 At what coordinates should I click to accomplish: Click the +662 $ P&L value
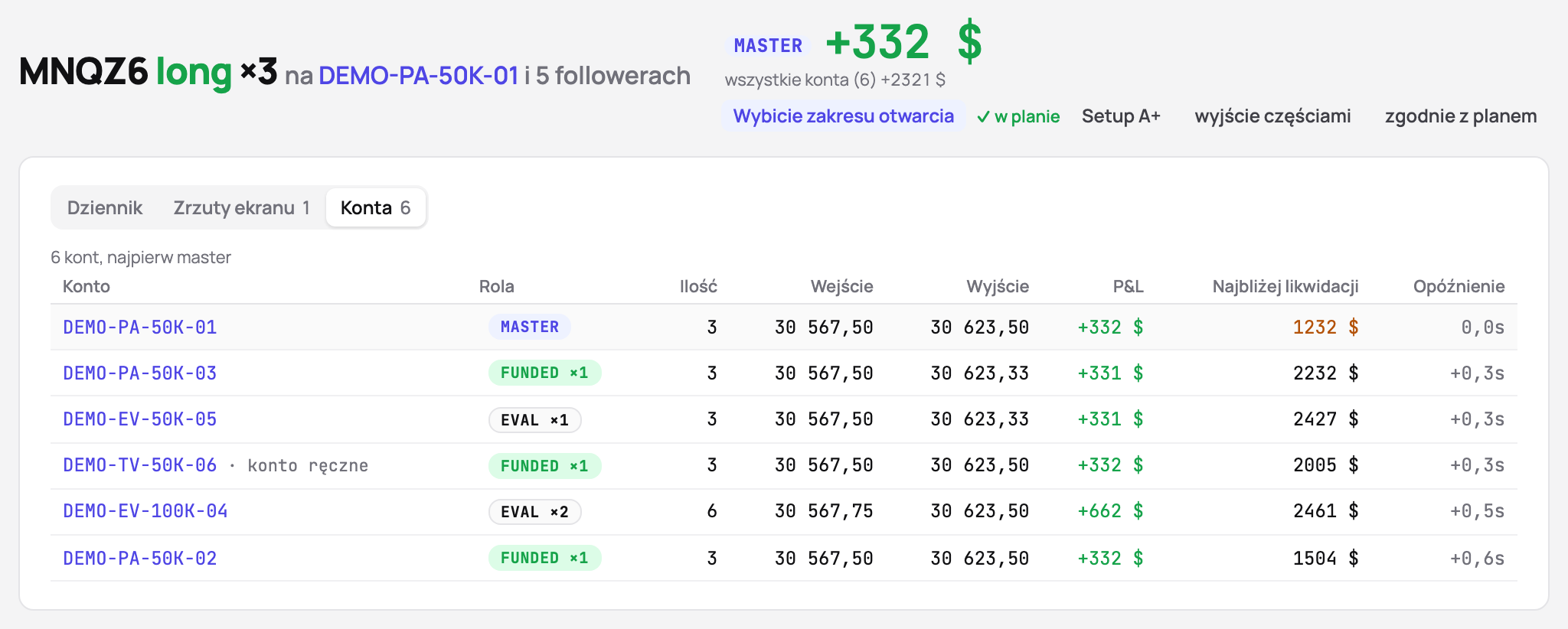tap(1110, 510)
